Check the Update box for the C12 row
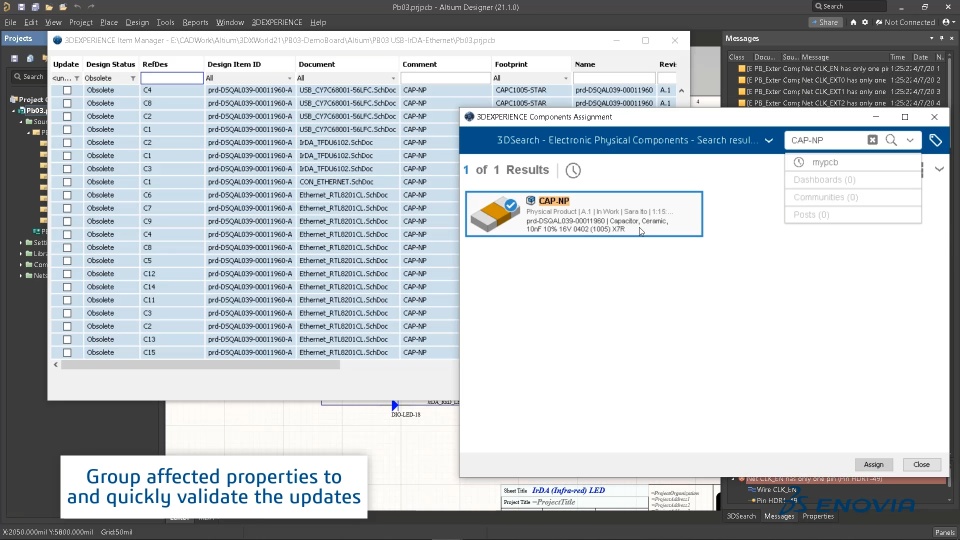The width and height of the screenshot is (960, 540). pyautogui.click(x=67, y=274)
